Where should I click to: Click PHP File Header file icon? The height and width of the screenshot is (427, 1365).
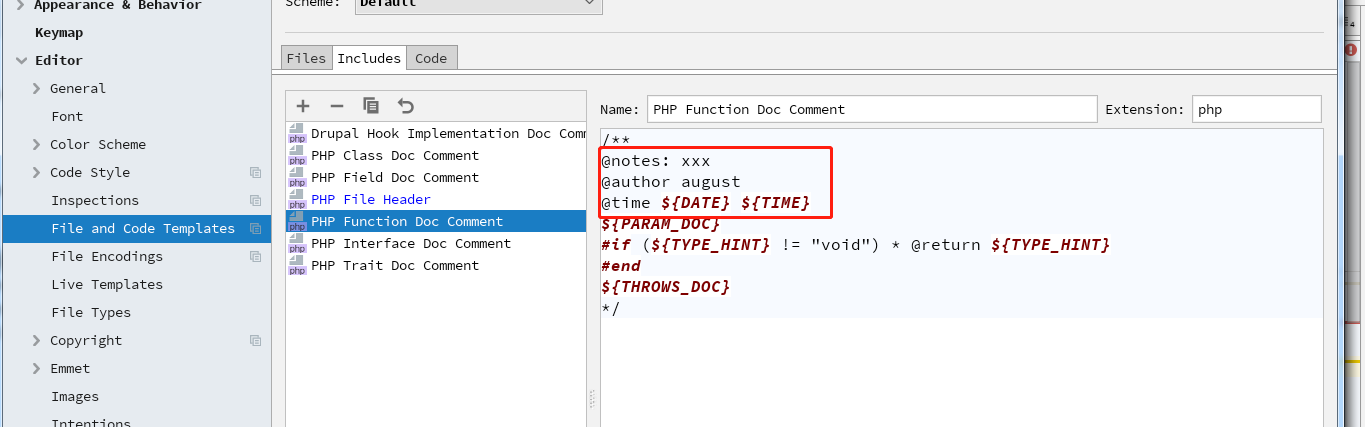coord(297,199)
